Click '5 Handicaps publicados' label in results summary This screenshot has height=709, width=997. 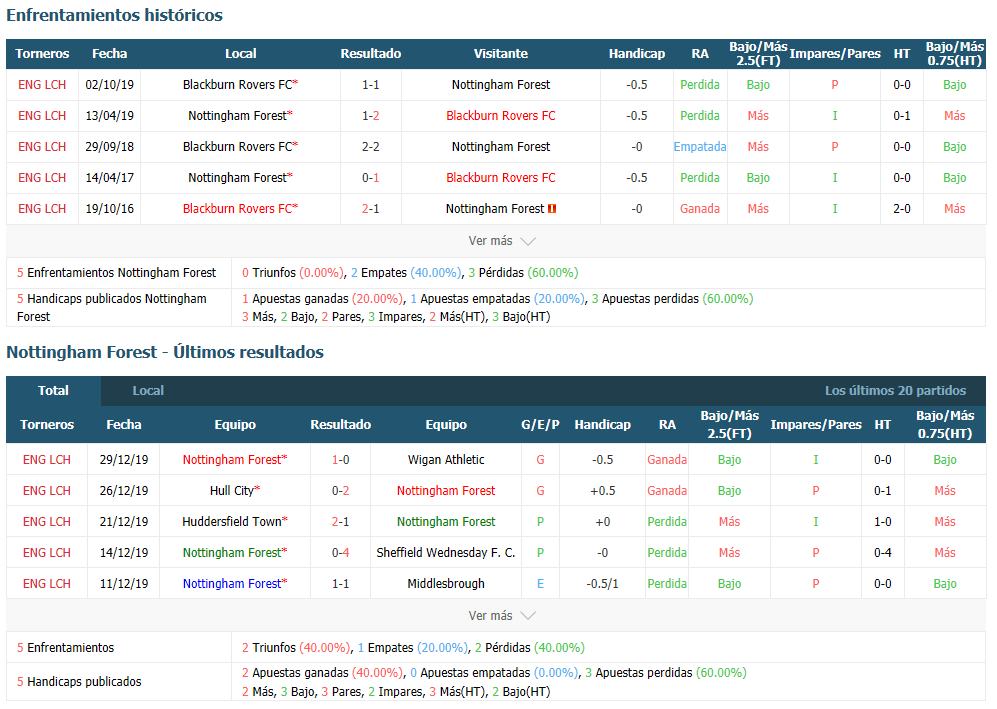coord(79,682)
